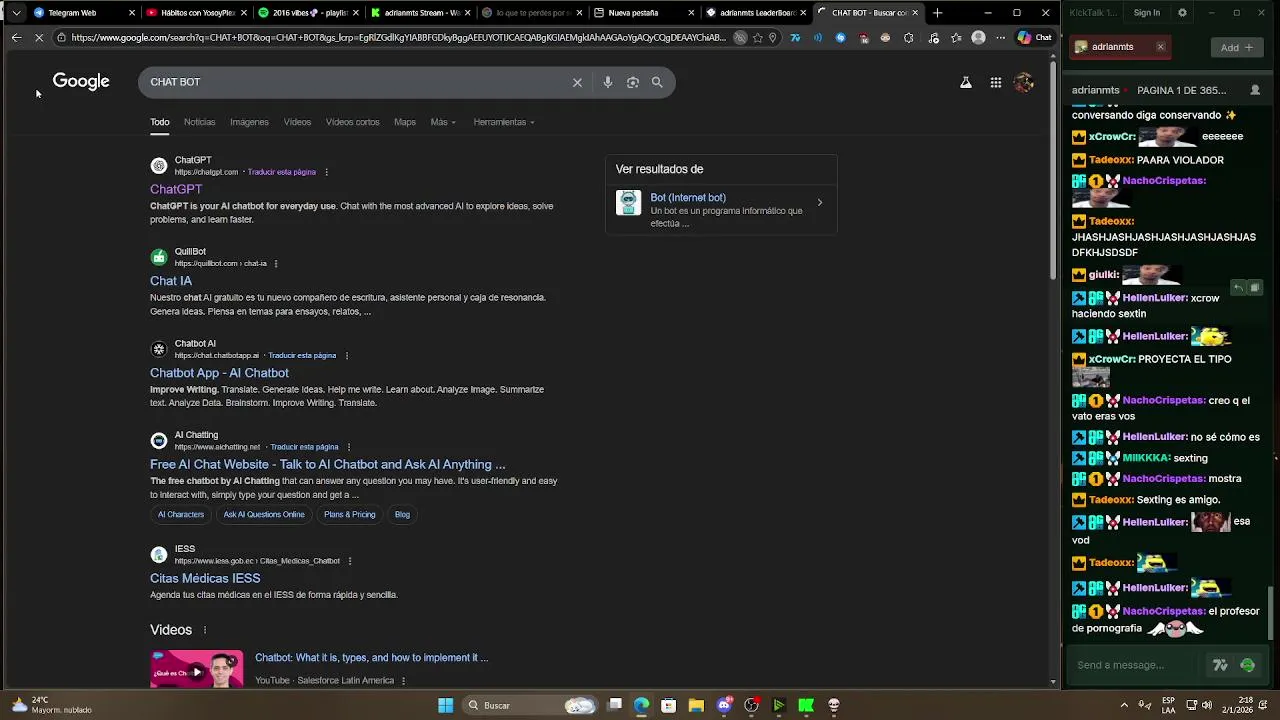Image resolution: width=1280 pixels, height=720 pixels.
Task: Select the Imágenes search filter
Action: coord(249,122)
